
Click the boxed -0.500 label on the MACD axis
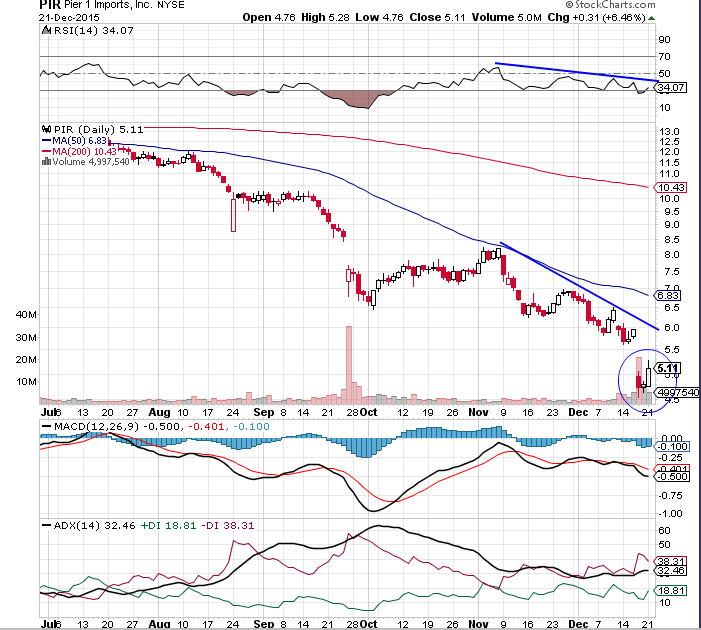pos(672,477)
